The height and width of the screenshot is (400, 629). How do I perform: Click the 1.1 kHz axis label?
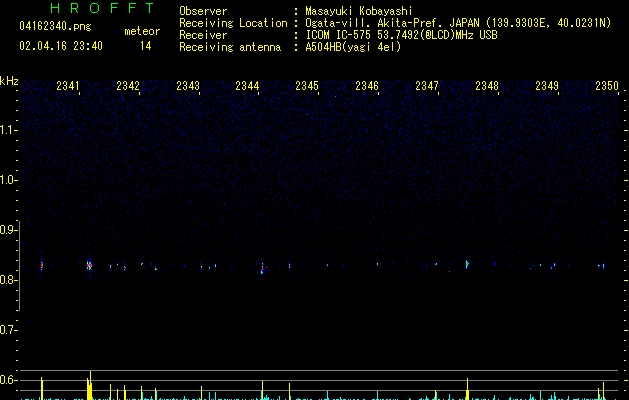[x=8, y=130]
